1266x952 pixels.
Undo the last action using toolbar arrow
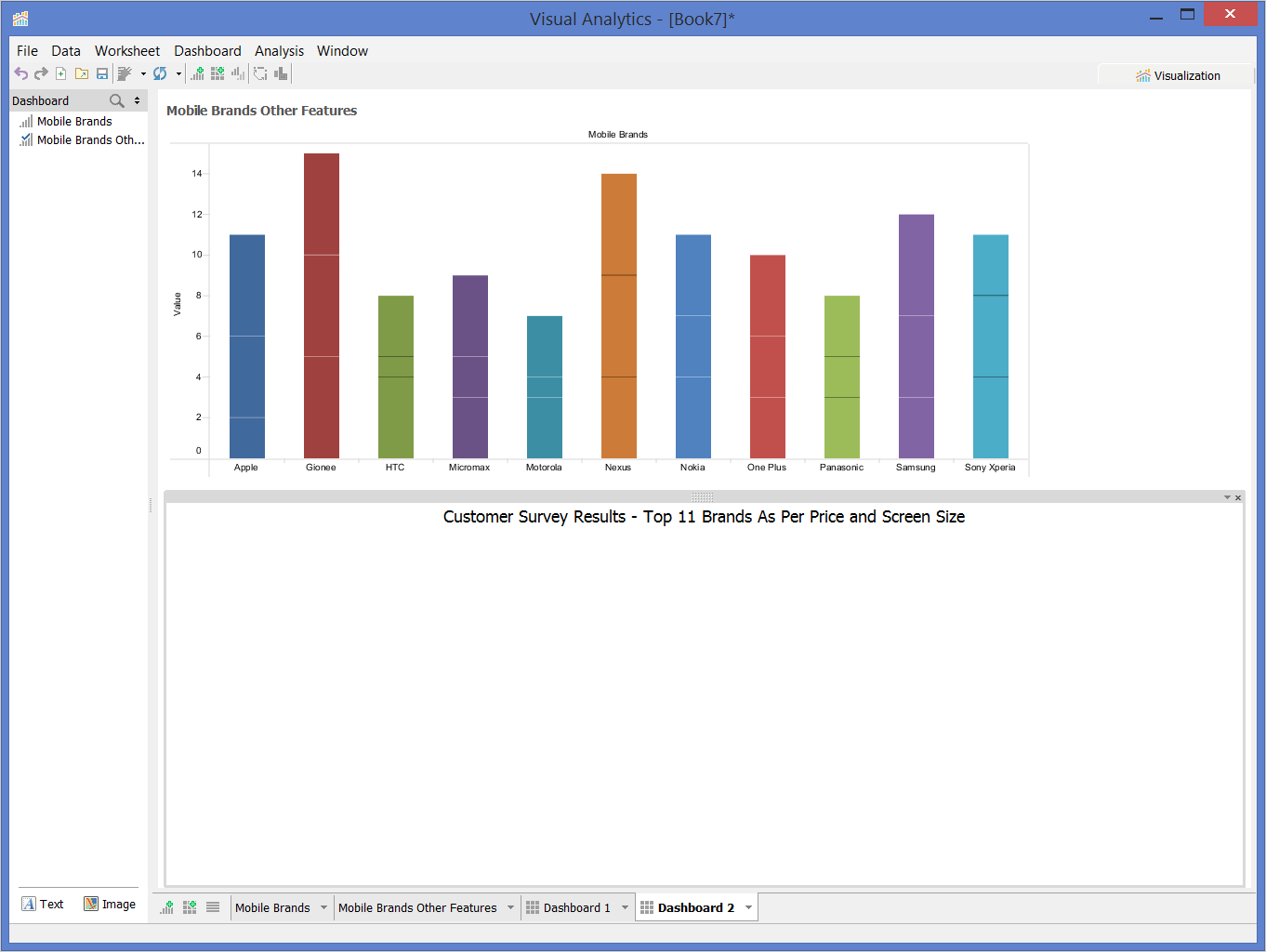pyautogui.click(x=20, y=73)
